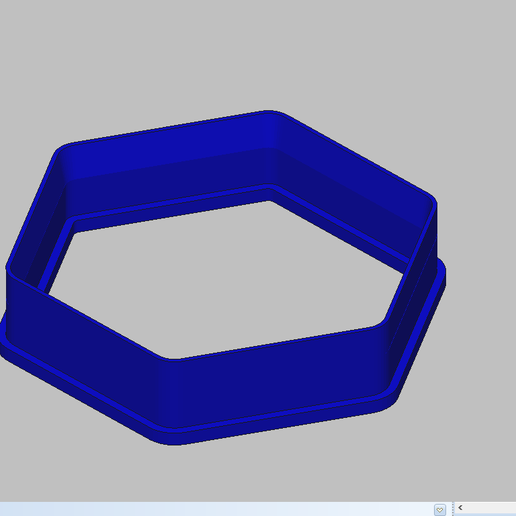Image resolution: width=516 pixels, height=516 pixels.
Task: Open the chevron dropdown in the status bar
Action: point(440,510)
